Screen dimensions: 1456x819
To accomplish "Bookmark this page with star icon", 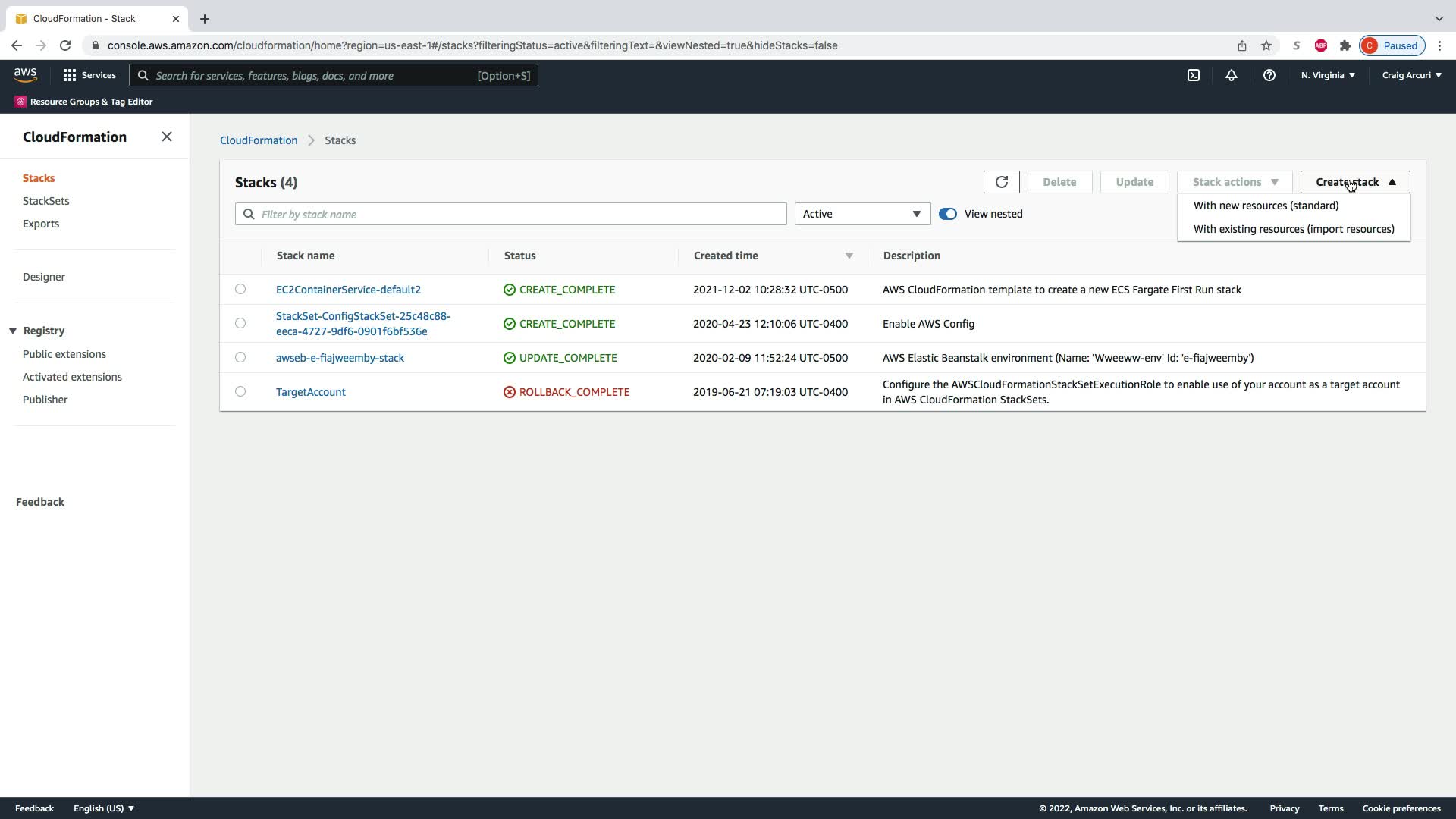I will coord(1266,45).
